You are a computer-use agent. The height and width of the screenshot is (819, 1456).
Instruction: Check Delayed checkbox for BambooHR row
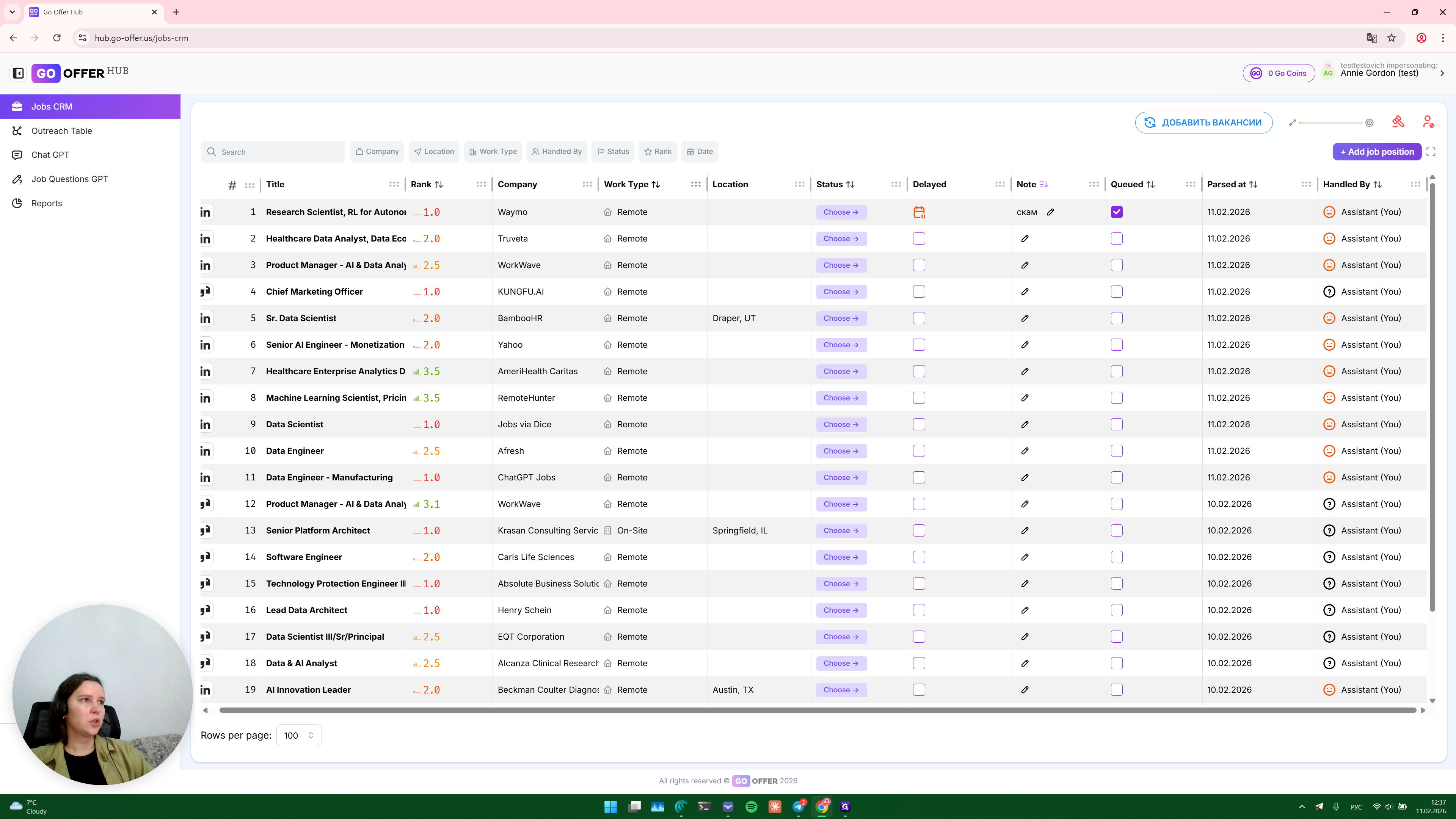tap(919, 318)
